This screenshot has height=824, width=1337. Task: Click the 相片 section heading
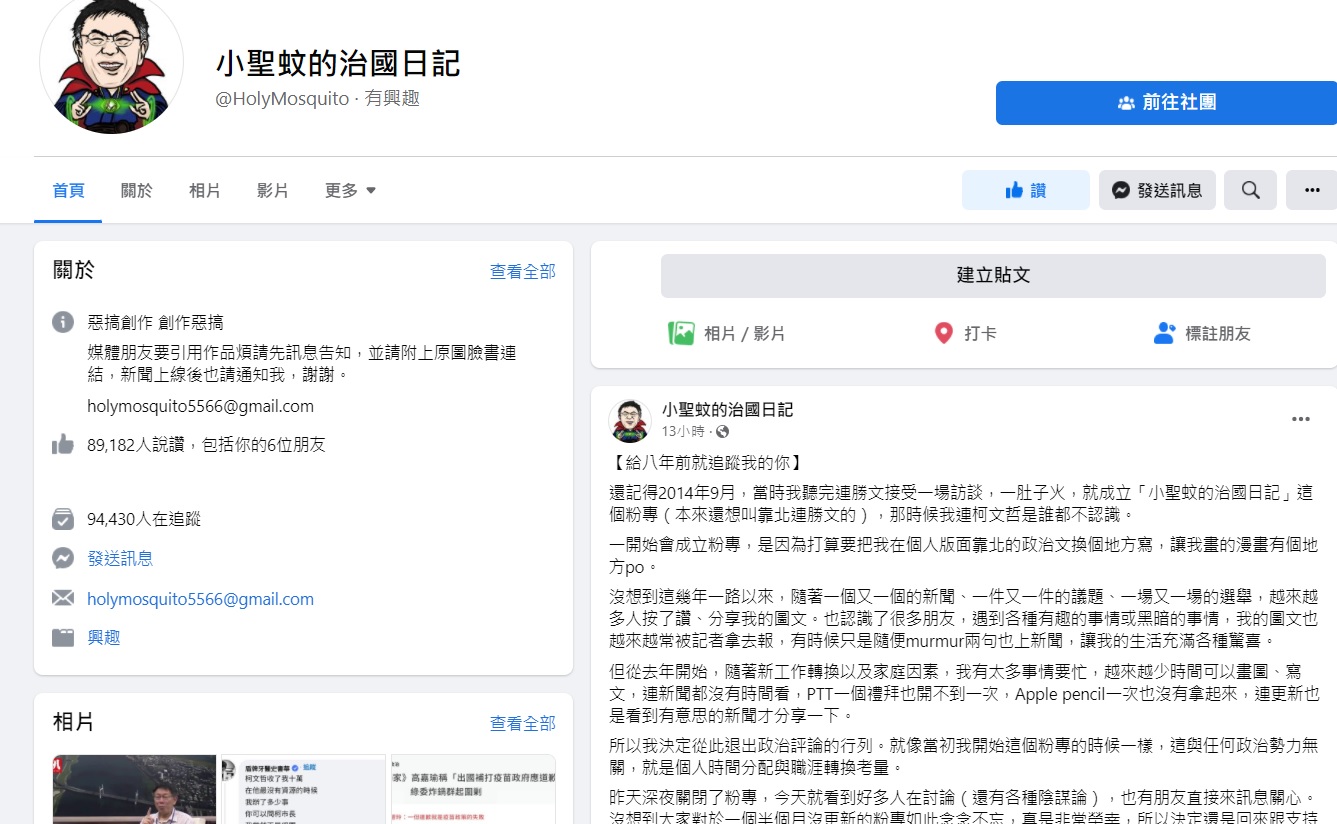pyautogui.click(x=74, y=722)
